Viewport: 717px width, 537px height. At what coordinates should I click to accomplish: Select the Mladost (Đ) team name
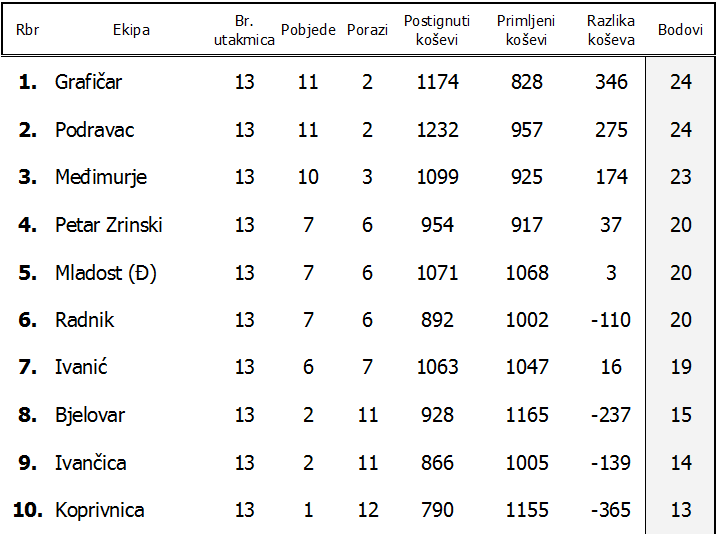(105, 273)
